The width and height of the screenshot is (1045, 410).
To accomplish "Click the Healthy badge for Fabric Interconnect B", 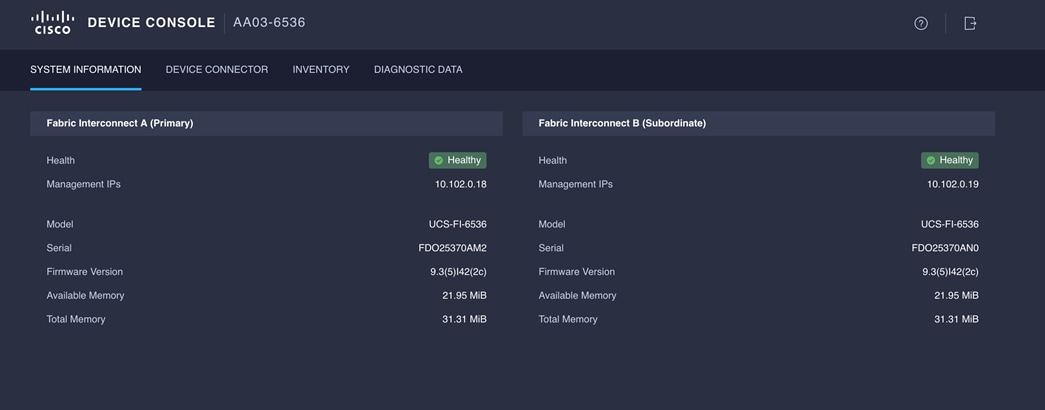I will pyautogui.click(x=950, y=160).
